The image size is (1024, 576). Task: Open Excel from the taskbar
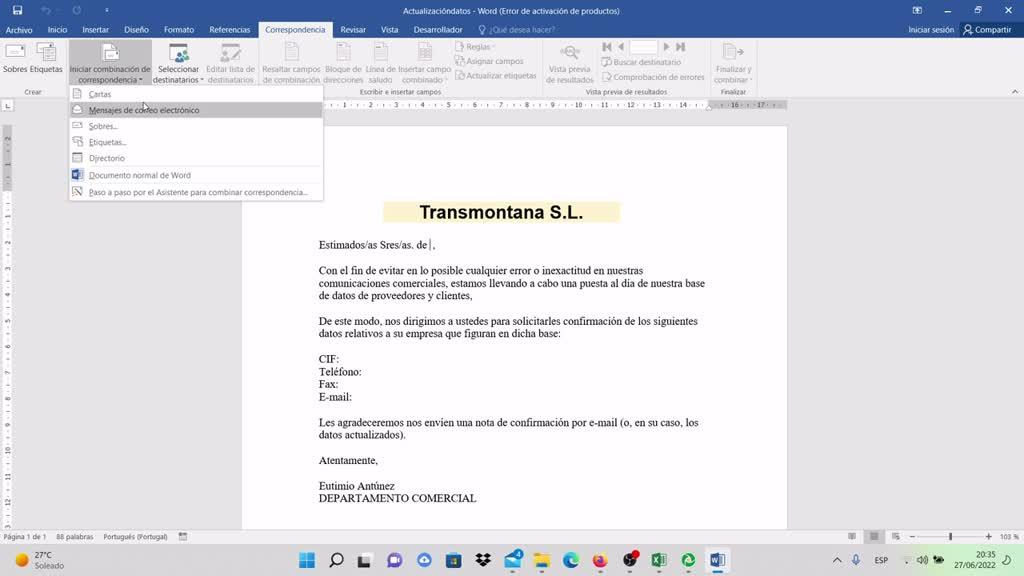pyautogui.click(x=659, y=560)
